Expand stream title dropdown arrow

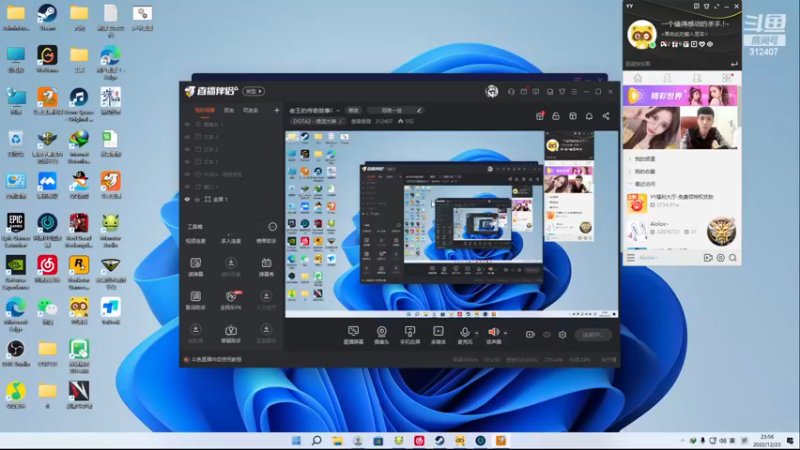pos(338,110)
